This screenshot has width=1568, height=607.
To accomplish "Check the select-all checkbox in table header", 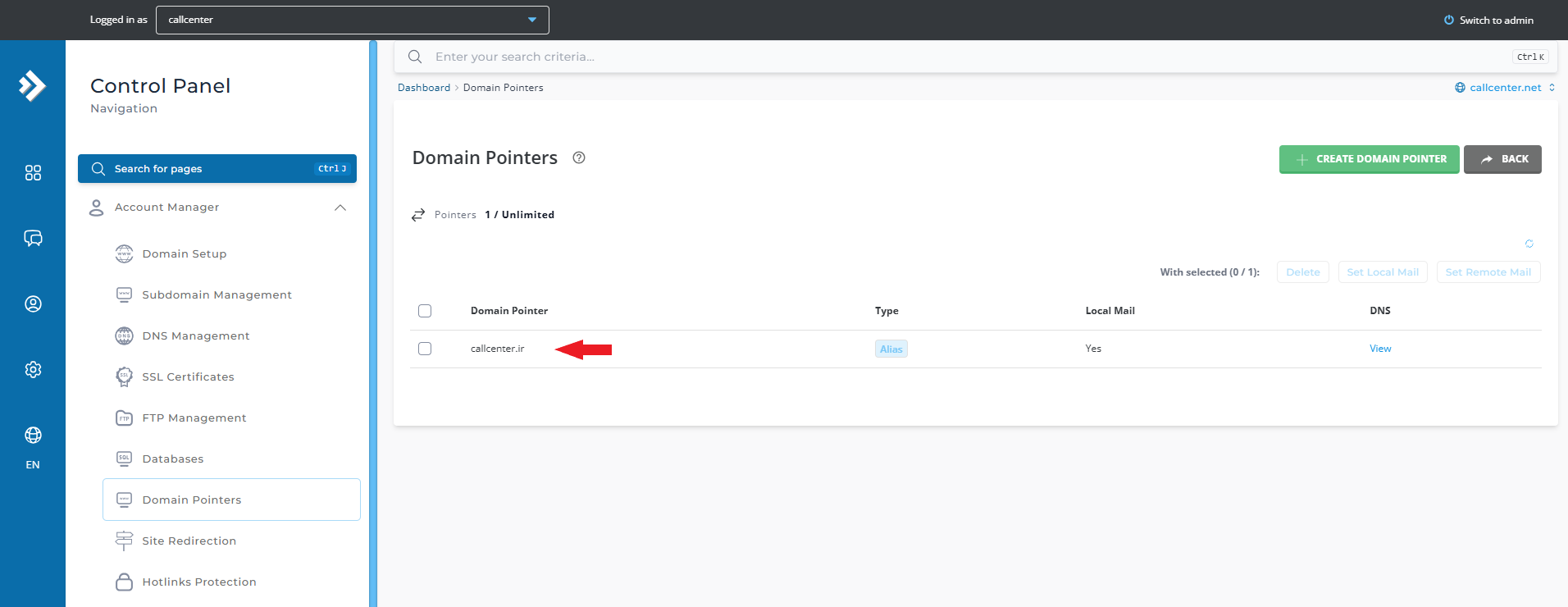I will pyautogui.click(x=425, y=311).
